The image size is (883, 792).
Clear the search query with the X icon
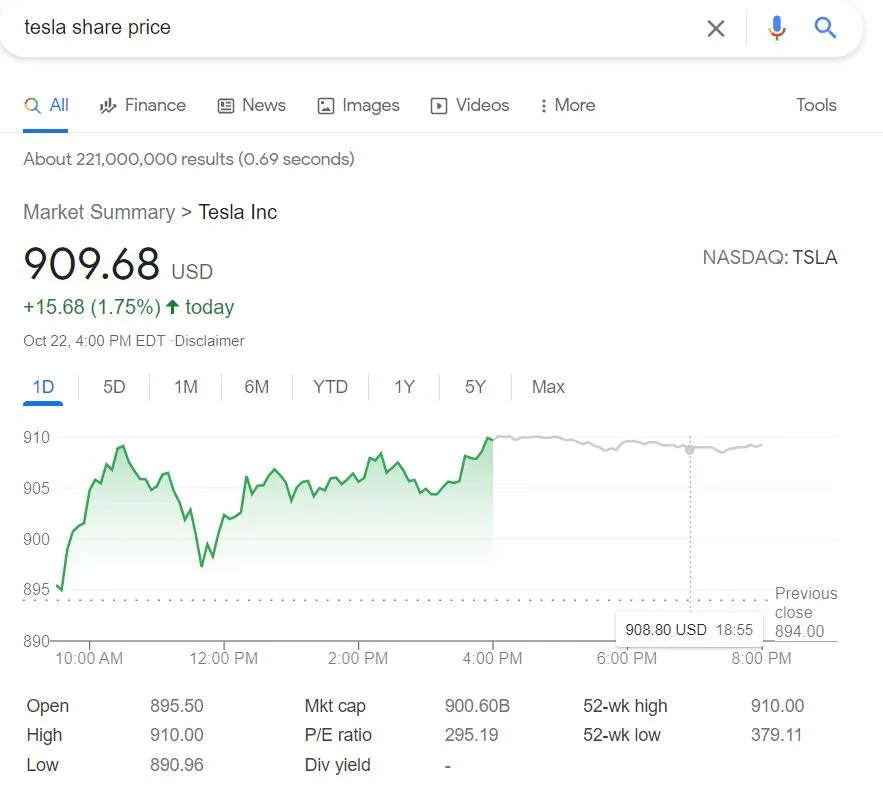pyautogui.click(x=715, y=28)
